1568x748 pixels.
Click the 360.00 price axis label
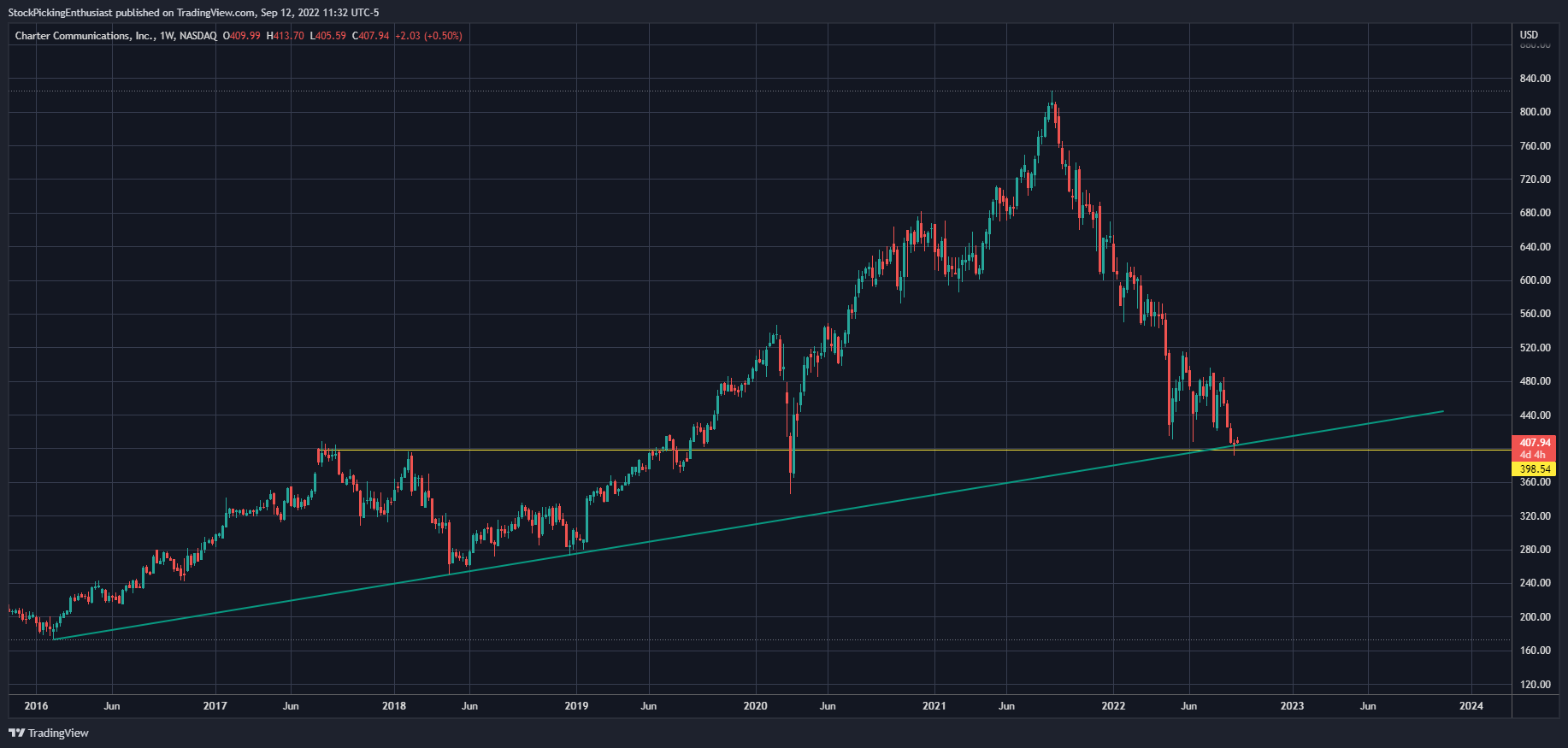tap(1535, 482)
